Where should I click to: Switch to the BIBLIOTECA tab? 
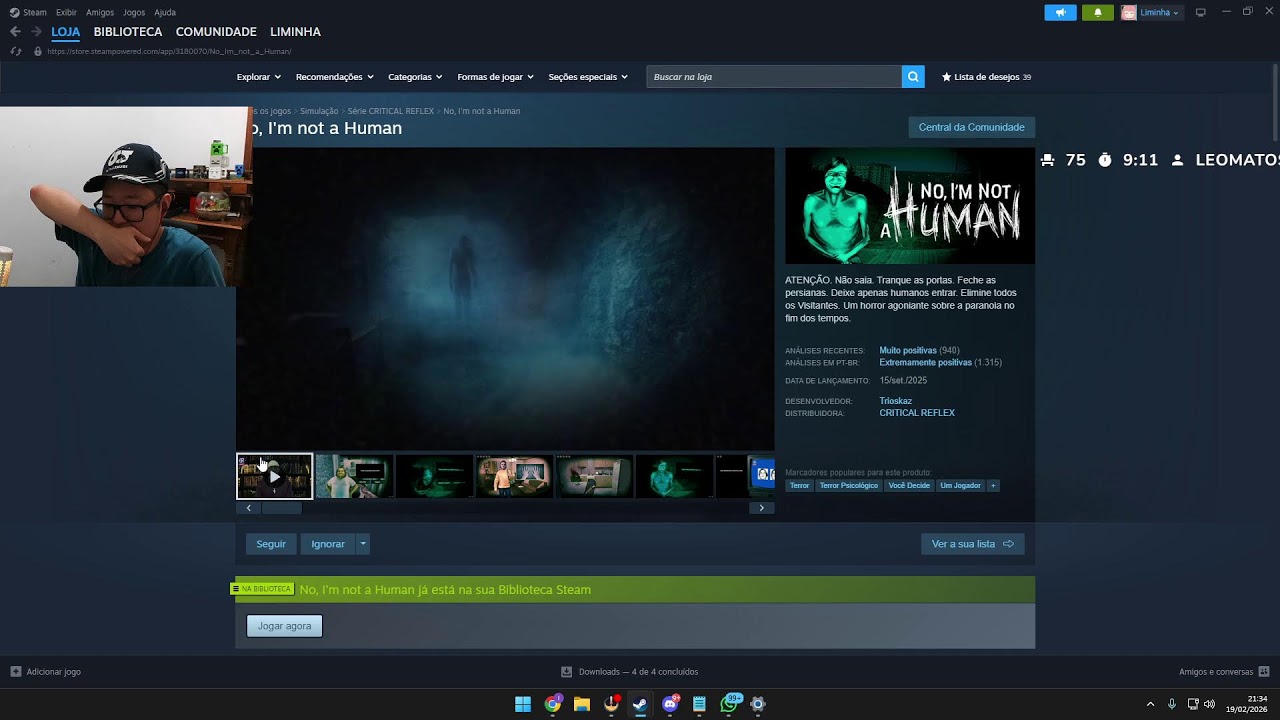coord(128,32)
